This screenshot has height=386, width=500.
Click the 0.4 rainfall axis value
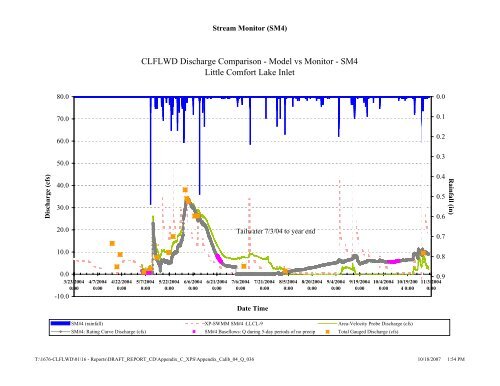pyautogui.click(x=440, y=176)
